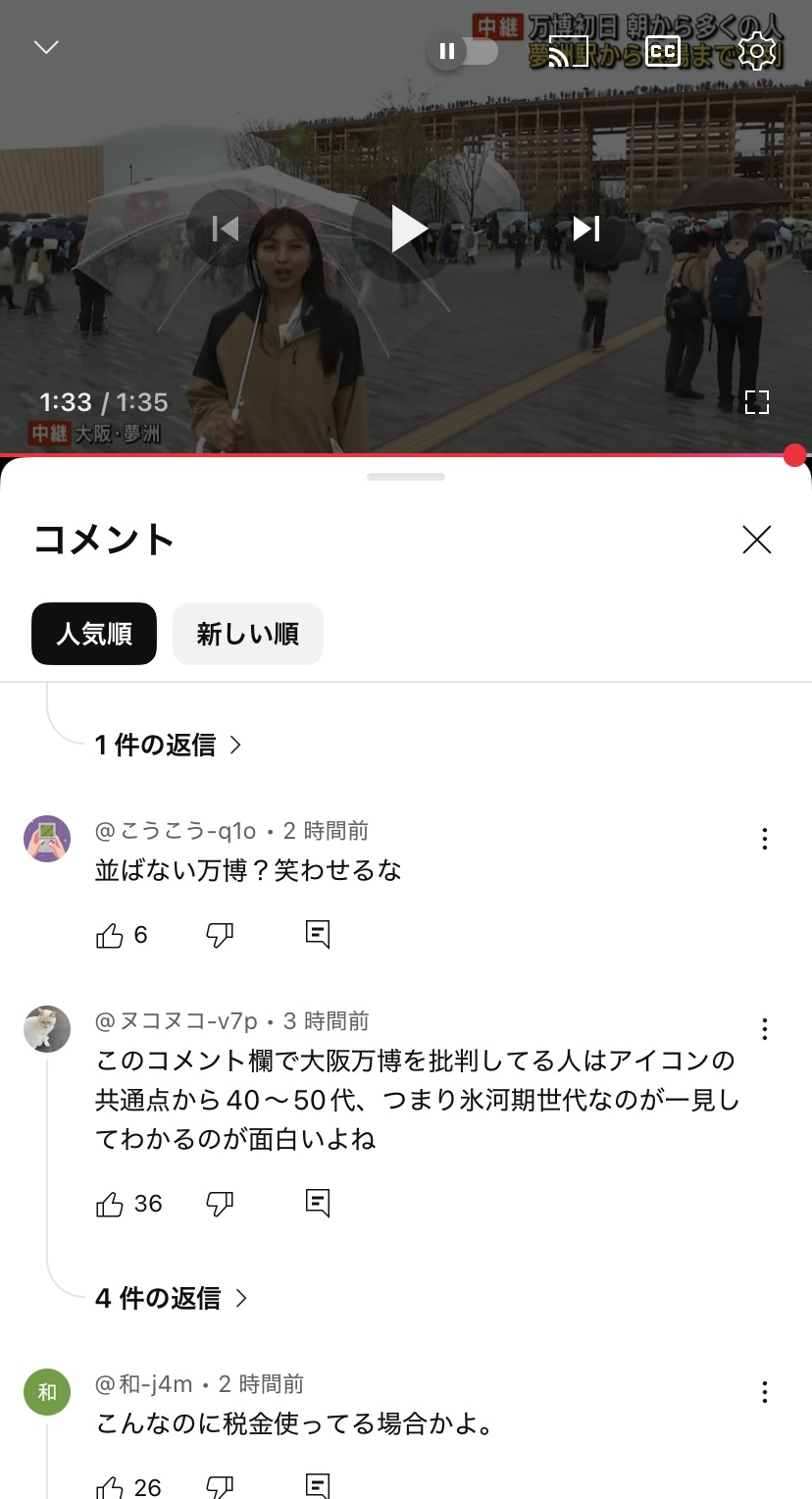Expand 1 件の返信 replies
The width and height of the screenshot is (812, 1499).
click(x=168, y=746)
